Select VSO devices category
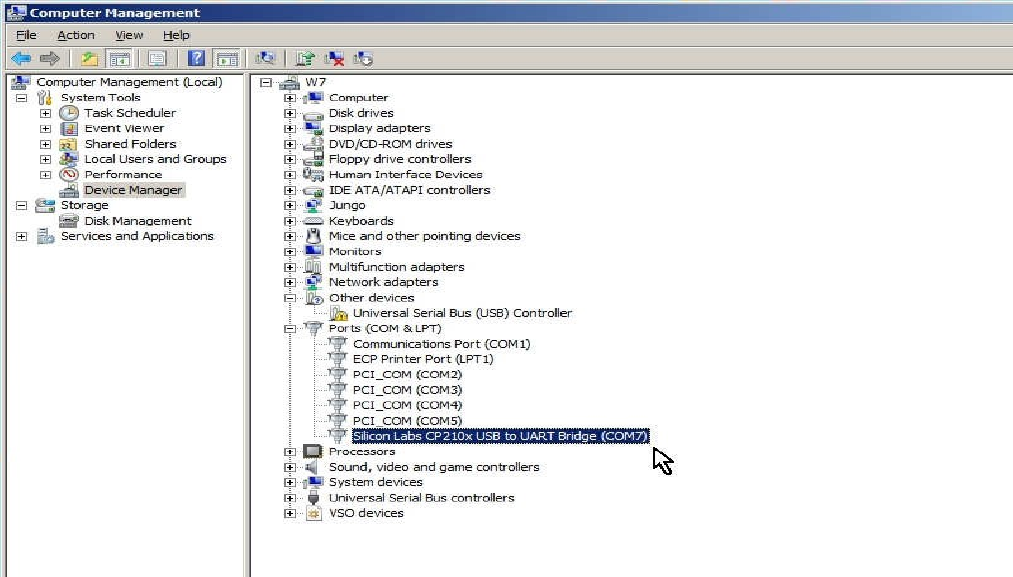 (366, 514)
